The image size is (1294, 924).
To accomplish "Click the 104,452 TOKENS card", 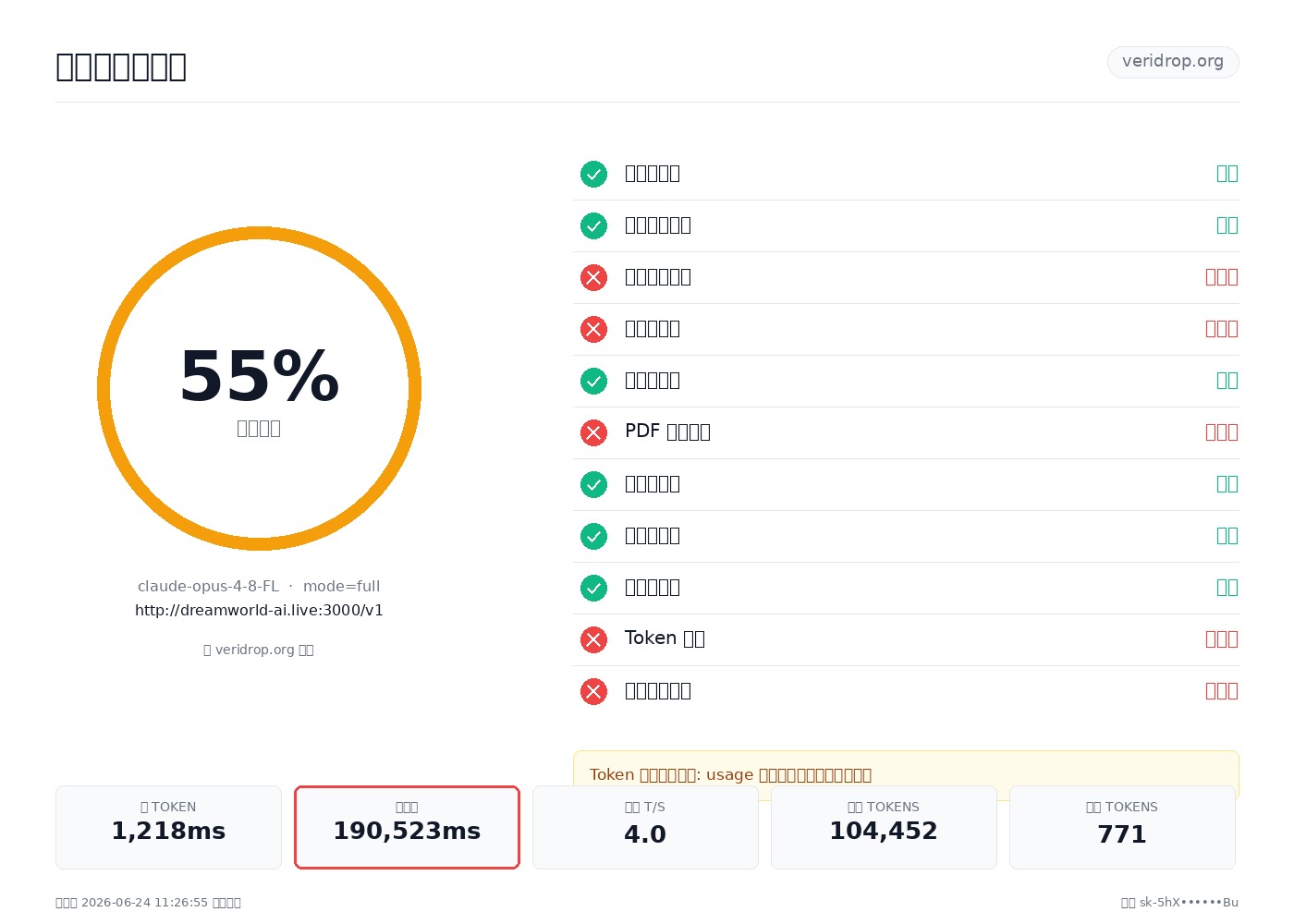I will 884,827.
